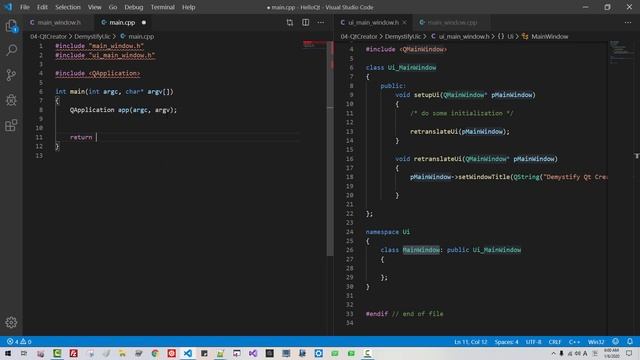Click '#include "ui_main_window.h"' line
The height and width of the screenshot is (360, 640).
pyautogui.click(x=105, y=55)
